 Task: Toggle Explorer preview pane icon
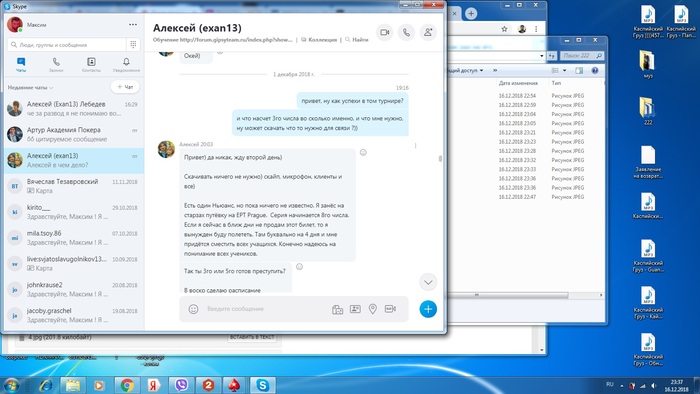click(579, 71)
